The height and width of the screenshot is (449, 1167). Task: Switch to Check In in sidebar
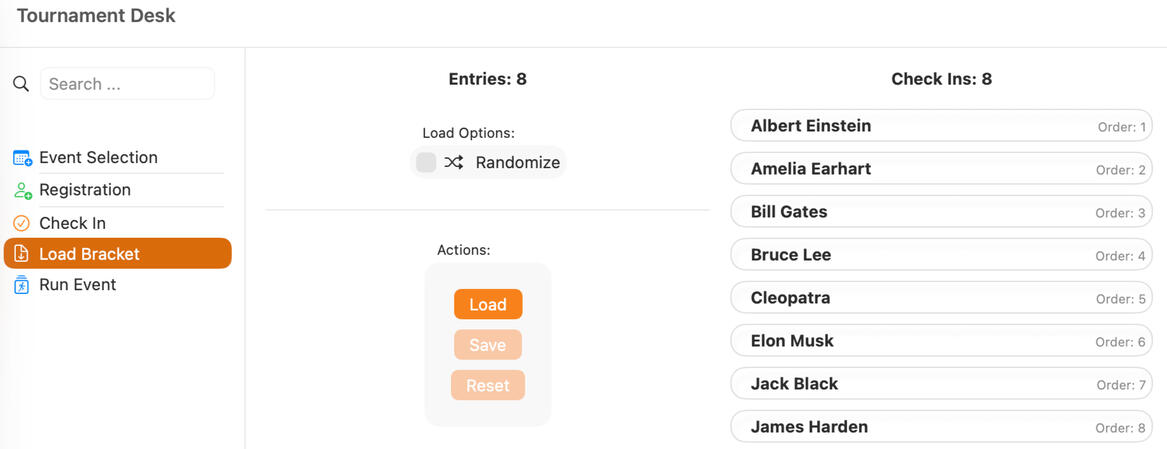tap(72, 223)
